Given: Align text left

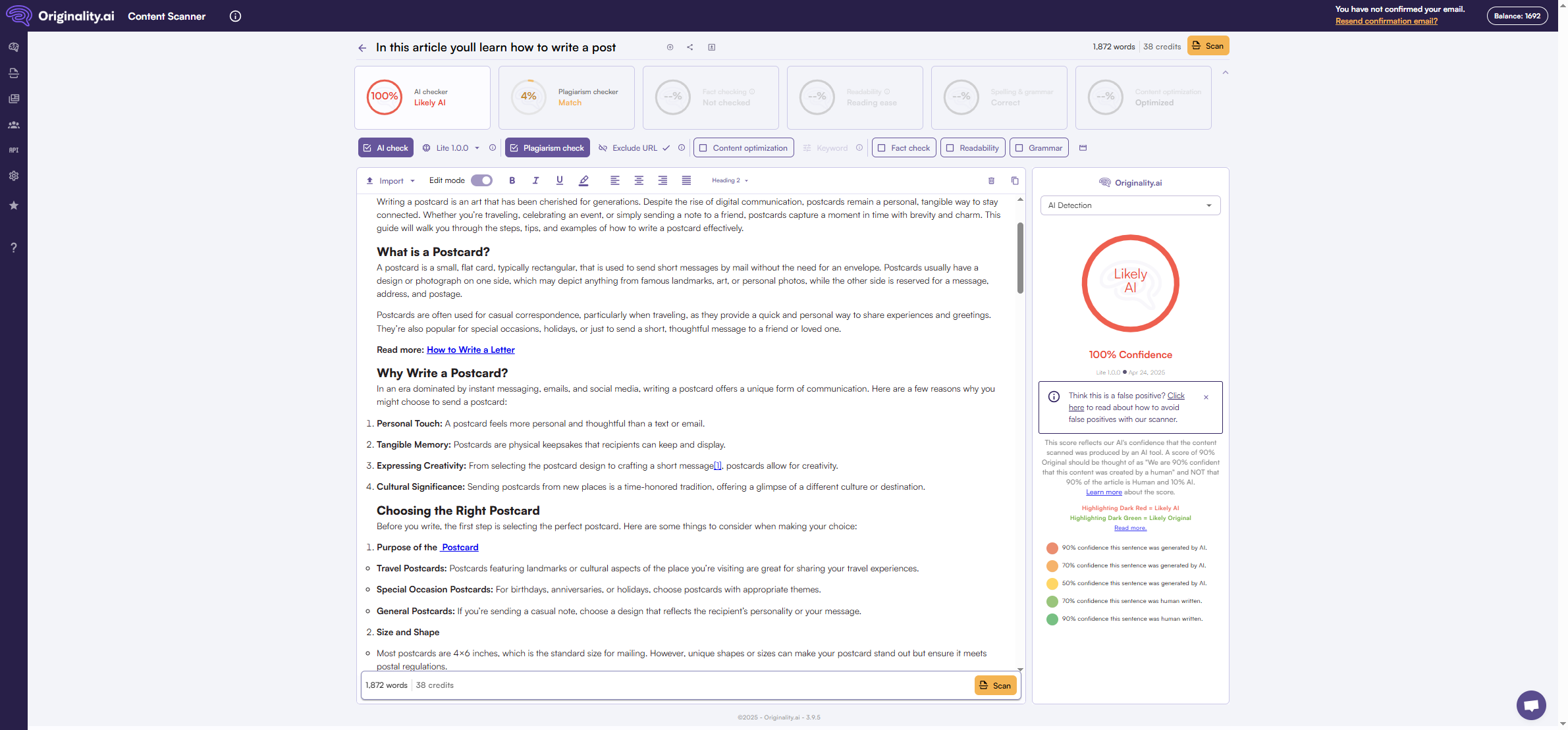Looking at the screenshot, I should tap(615, 180).
